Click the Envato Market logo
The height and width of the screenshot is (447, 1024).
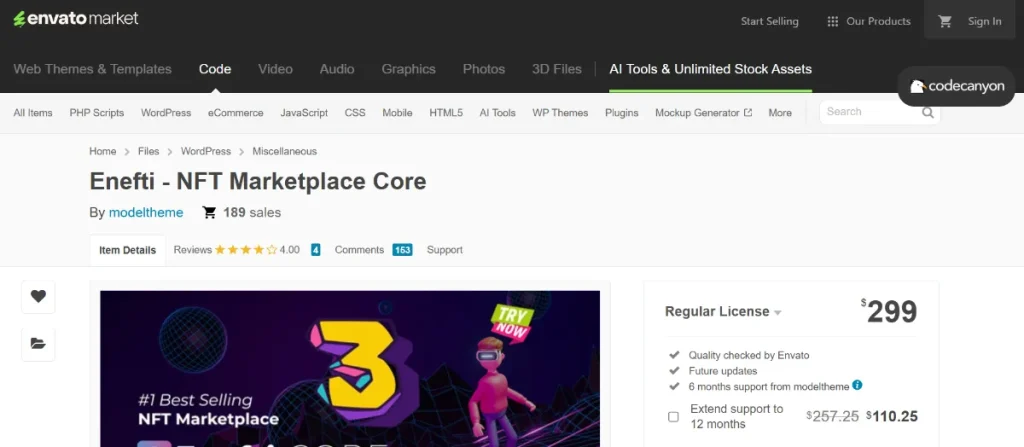[x=76, y=19]
